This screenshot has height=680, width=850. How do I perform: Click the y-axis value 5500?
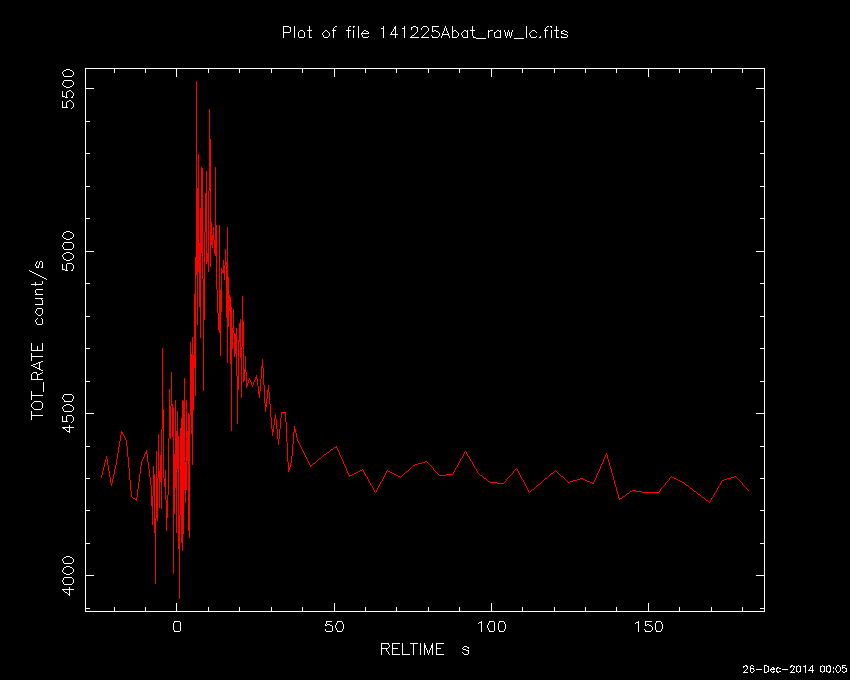point(68,89)
